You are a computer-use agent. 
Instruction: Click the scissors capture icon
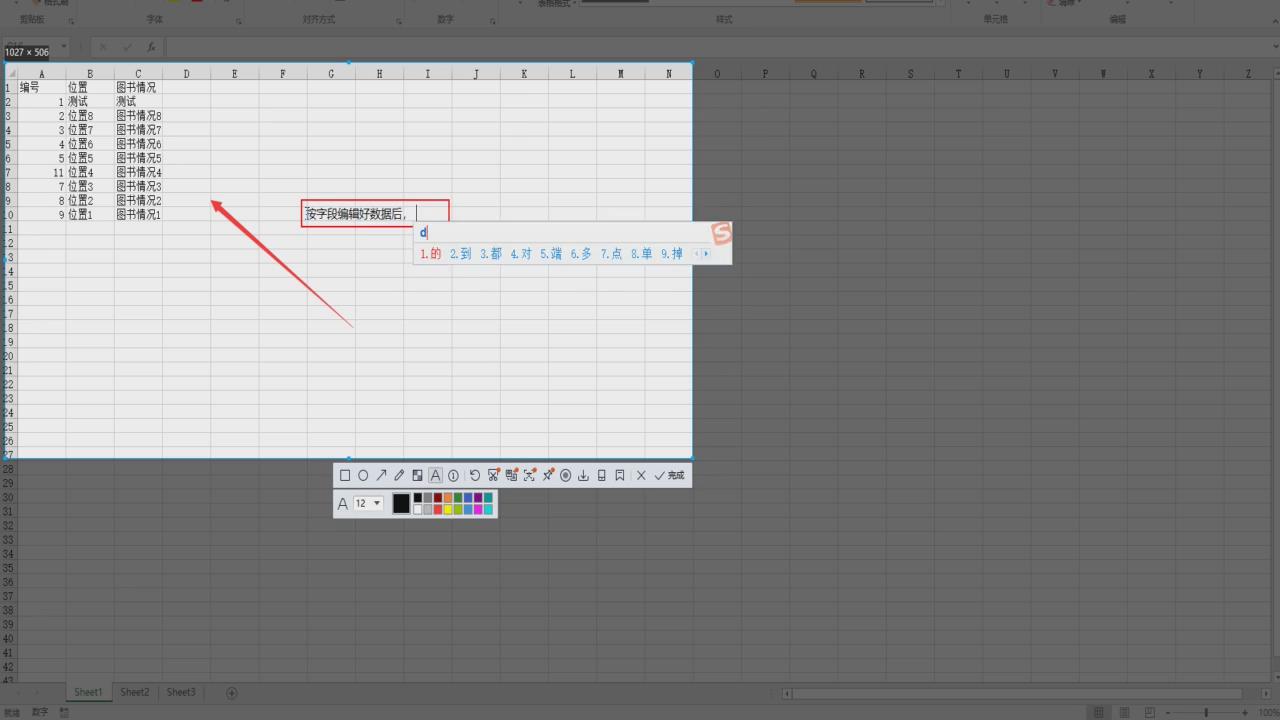tap(493, 475)
